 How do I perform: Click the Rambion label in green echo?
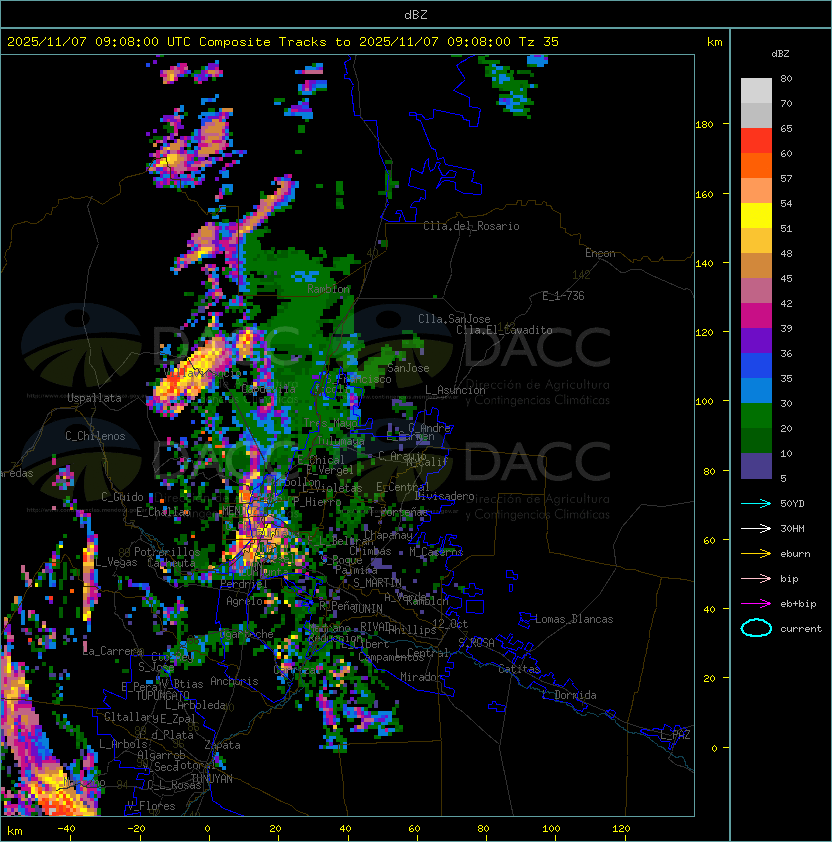pos(328,289)
